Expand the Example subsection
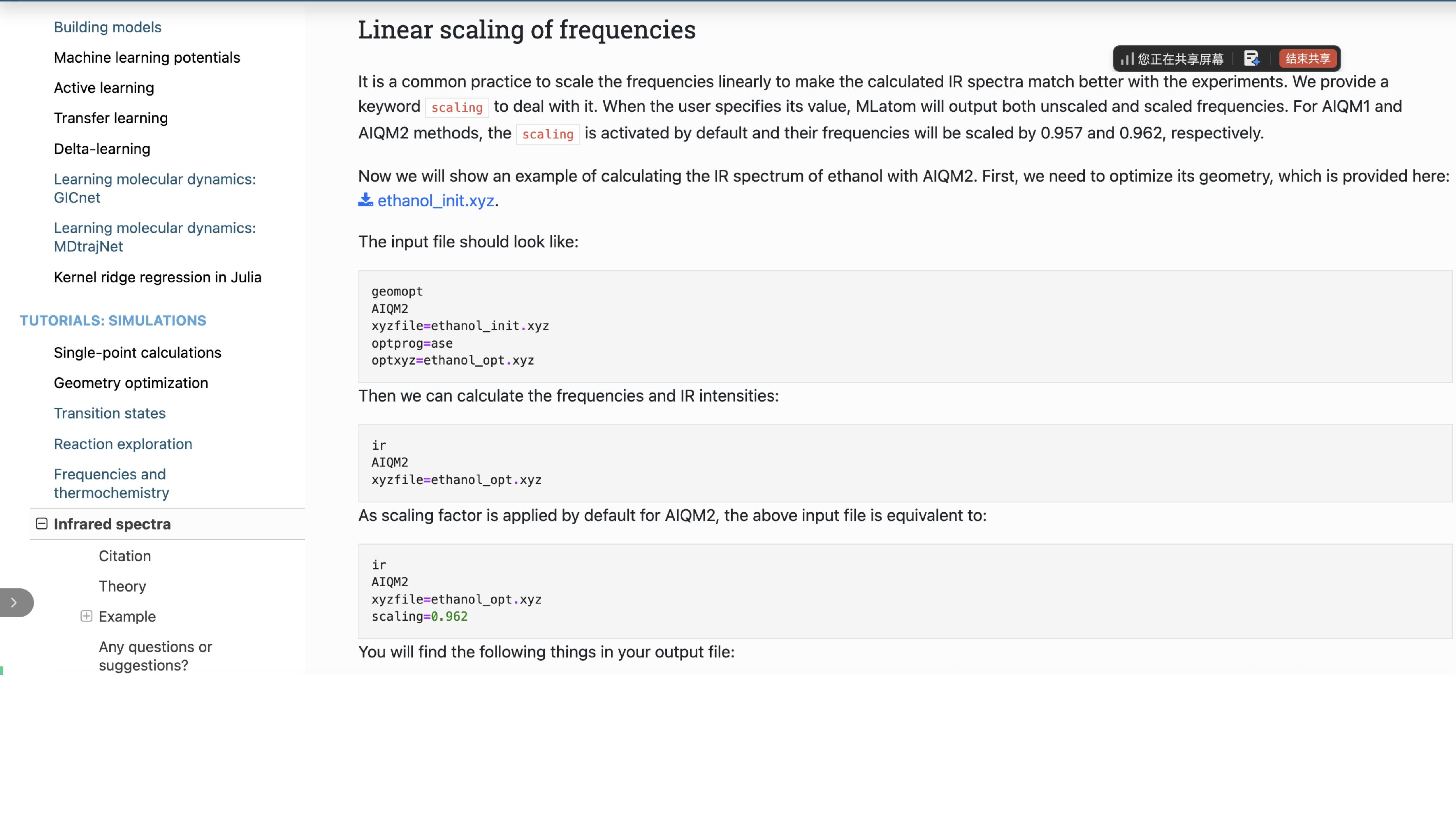Screen dimensions: 1456x819 click(x=86, y=616)
